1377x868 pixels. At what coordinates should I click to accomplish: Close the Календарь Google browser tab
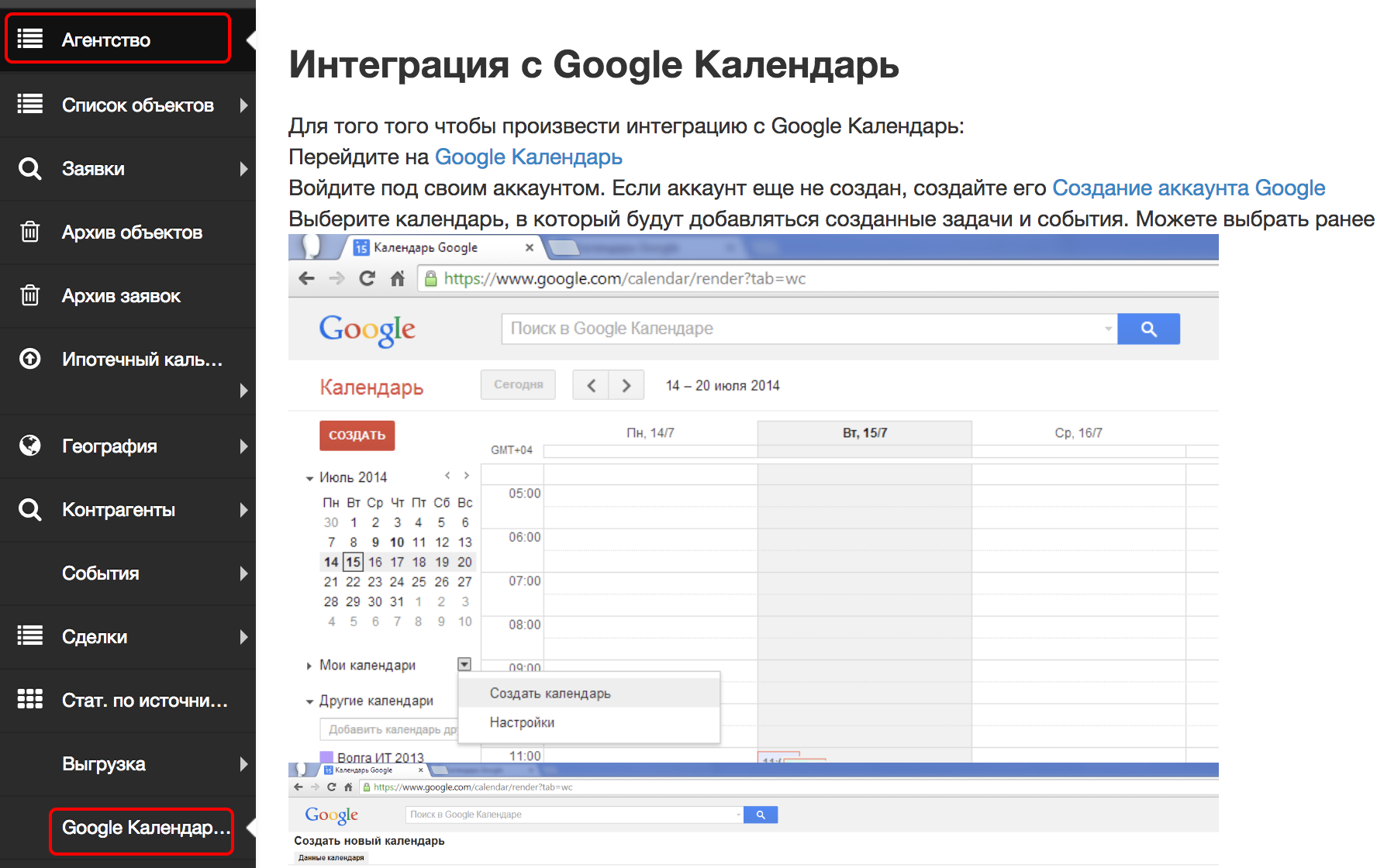click(x=530, y=247)
